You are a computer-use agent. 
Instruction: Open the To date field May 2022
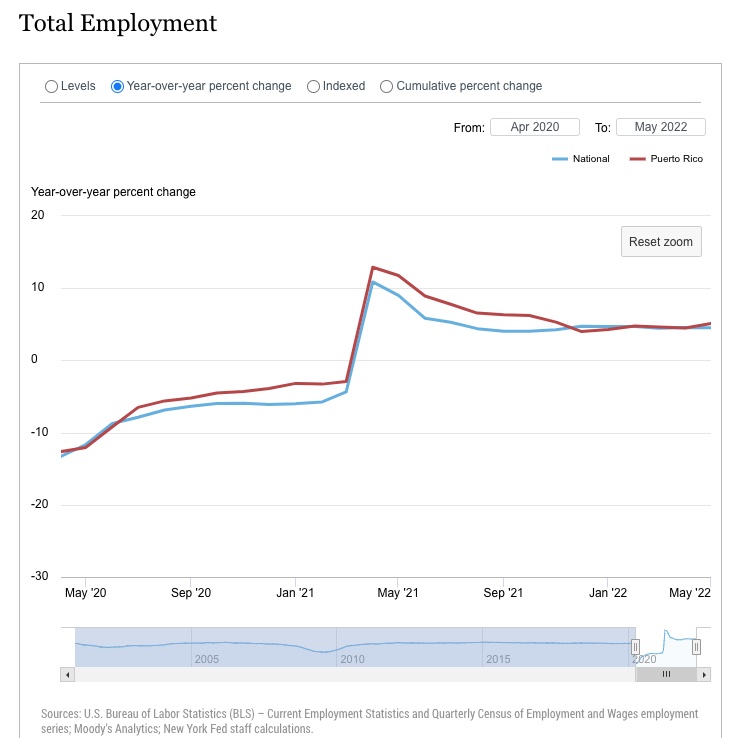(660, 127)
